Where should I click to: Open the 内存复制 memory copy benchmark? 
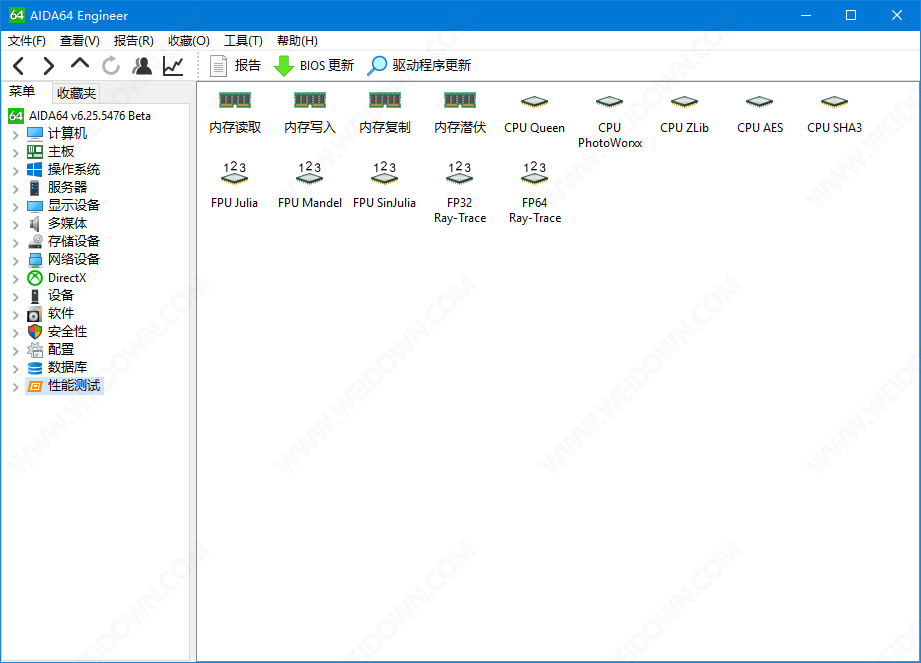point(385,113)
